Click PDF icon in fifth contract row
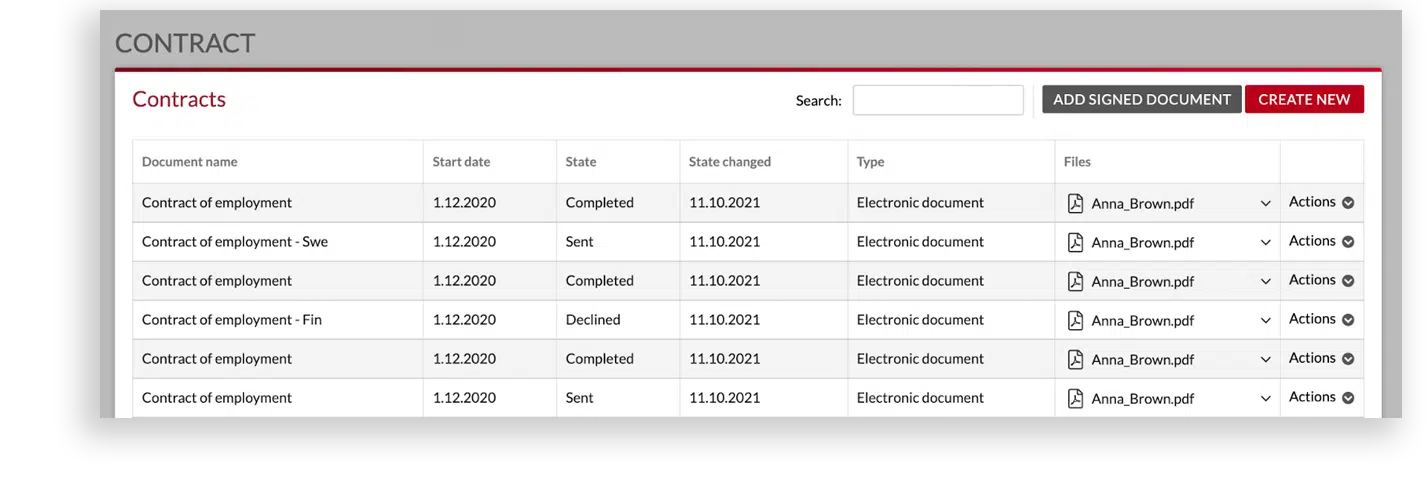1427x501 pixels. tap(1075, 359)
